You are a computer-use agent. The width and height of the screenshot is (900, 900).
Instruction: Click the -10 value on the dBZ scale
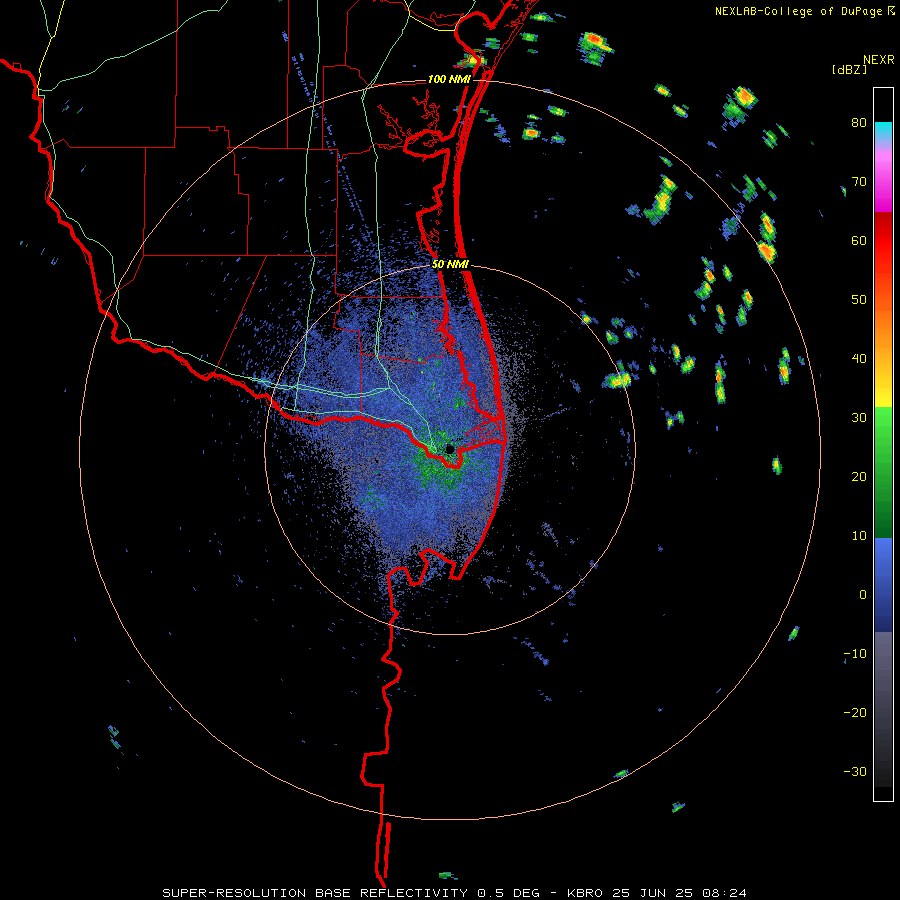click(x=855, y=654)
